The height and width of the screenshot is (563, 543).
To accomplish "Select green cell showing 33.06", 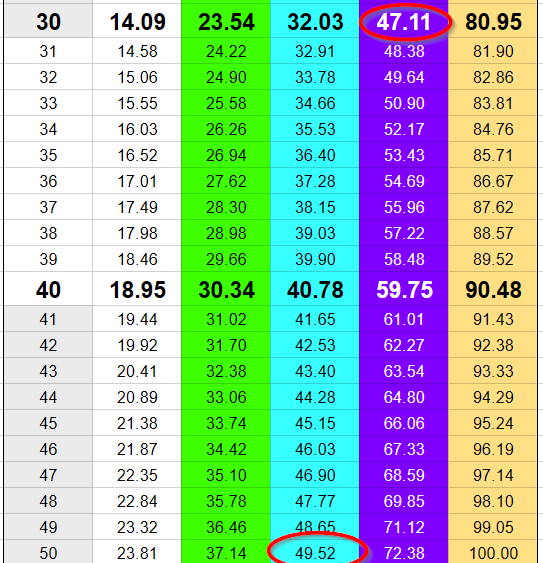I will click(x=226, y=397).
